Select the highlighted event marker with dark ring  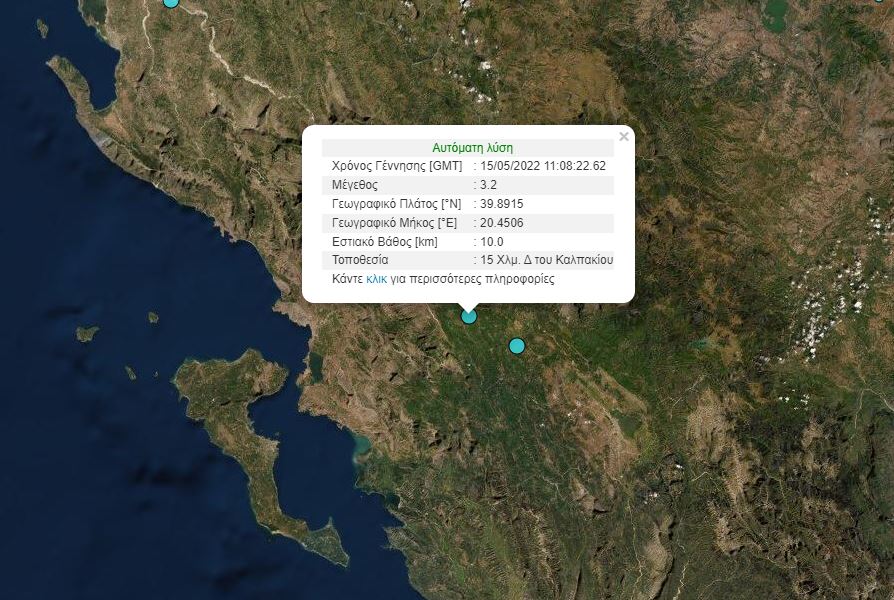(467, 316)
